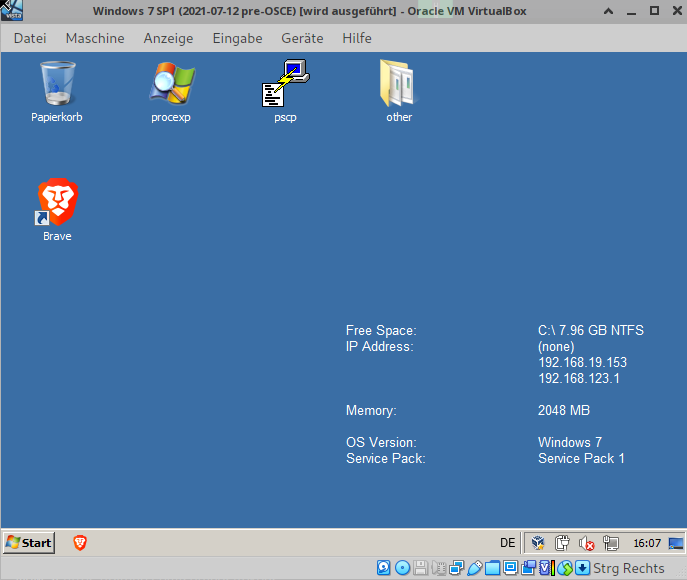Click the audio microphone status icon
This screenshot has width=687, height=580.
click(x=439, y=568)
